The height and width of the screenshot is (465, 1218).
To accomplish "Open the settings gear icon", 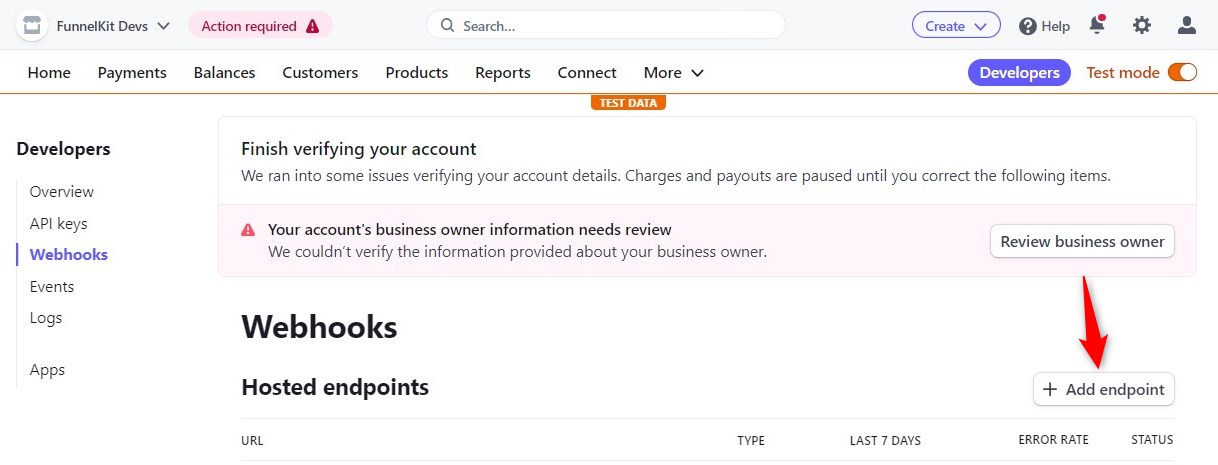I will pos(1141,26).
